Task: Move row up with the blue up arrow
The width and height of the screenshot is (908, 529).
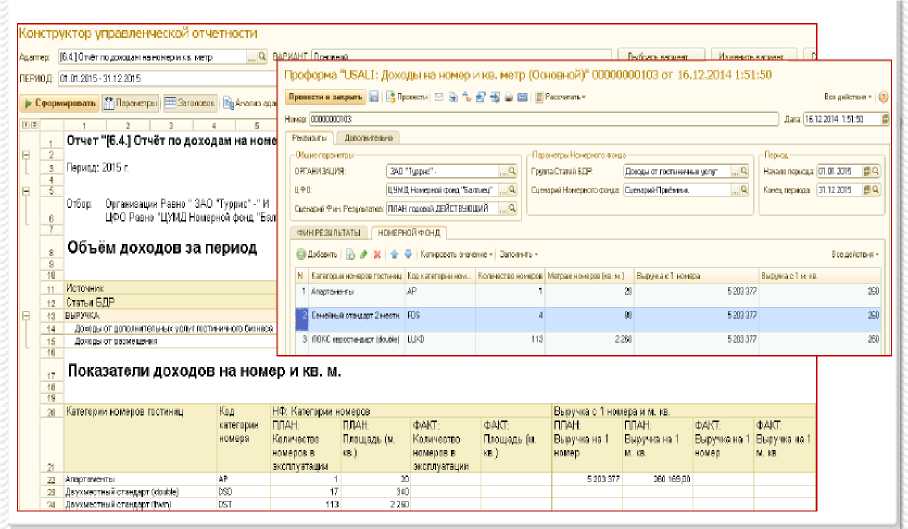Action: tap(395, 254)
